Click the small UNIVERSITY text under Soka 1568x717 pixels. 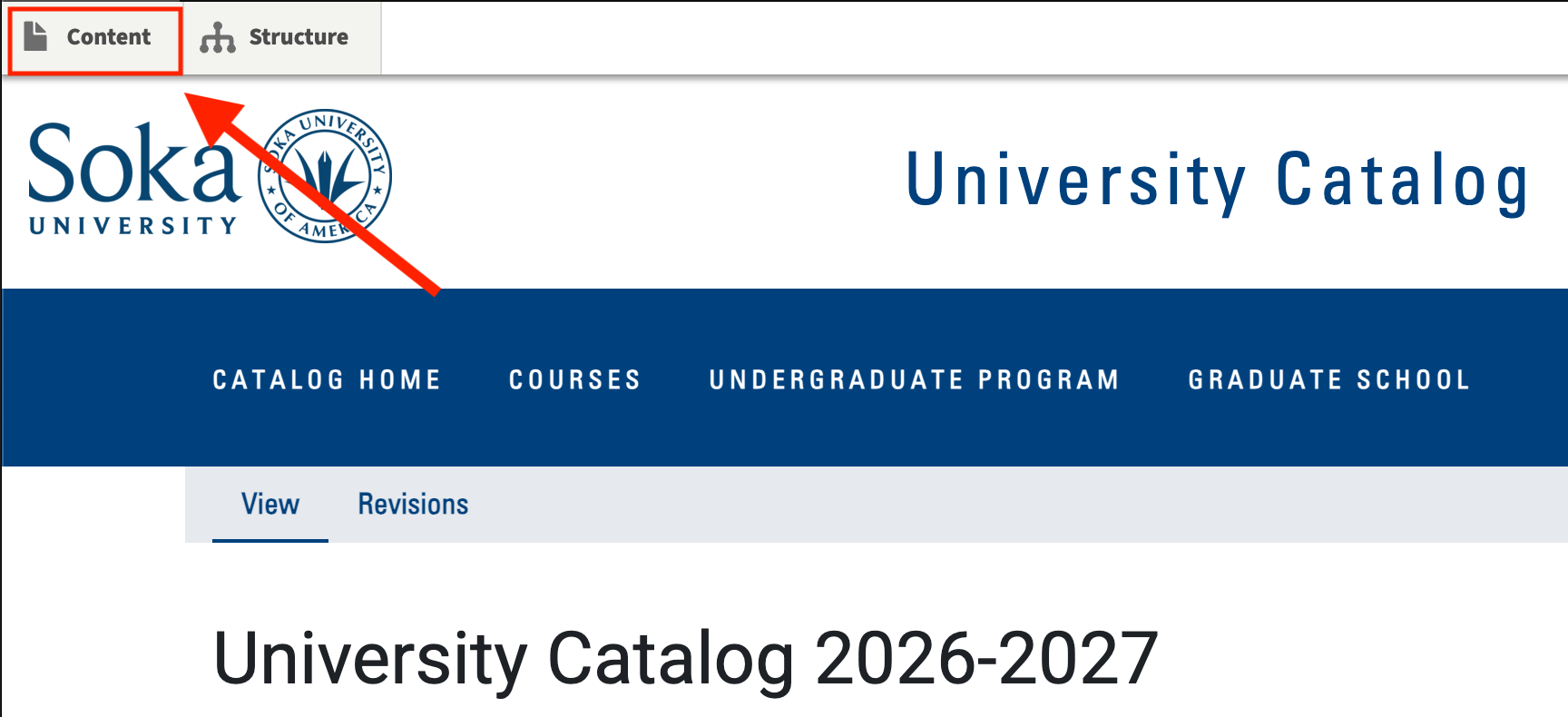tap(133, 225)
